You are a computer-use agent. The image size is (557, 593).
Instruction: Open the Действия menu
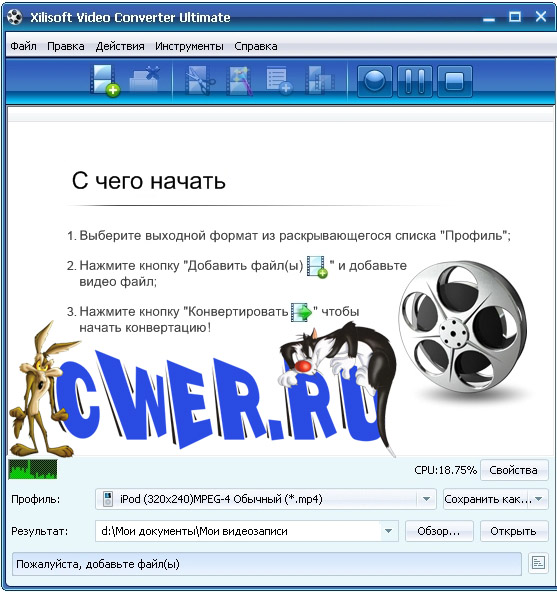pyautogui.click(x=120, y=46)
